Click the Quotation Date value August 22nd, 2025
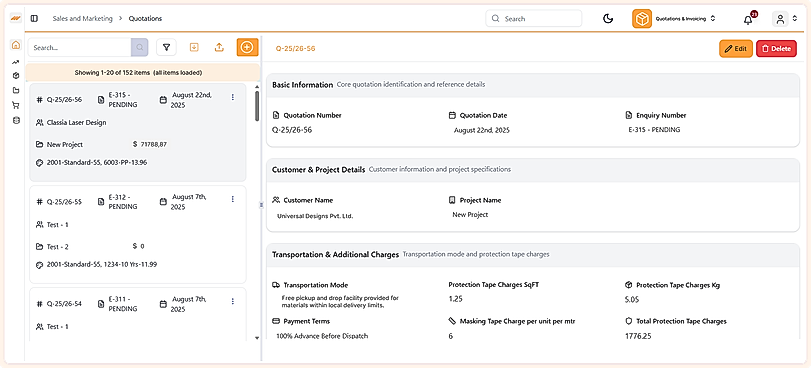Image resolution: width=811 pixels, height=368 pixels. tap(482, 130)
